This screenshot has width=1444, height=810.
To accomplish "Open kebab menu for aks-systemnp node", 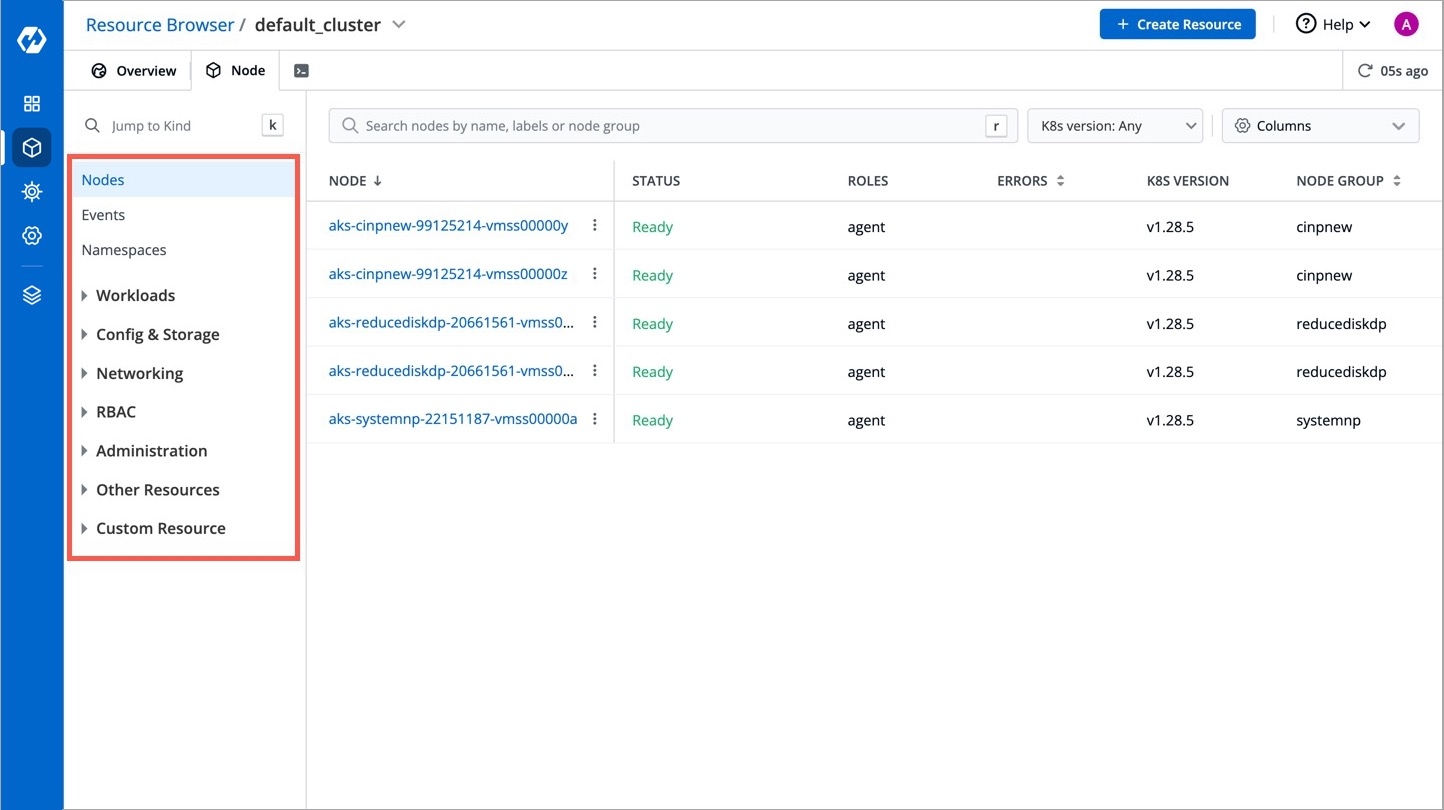I will click(x=595, y=420).
